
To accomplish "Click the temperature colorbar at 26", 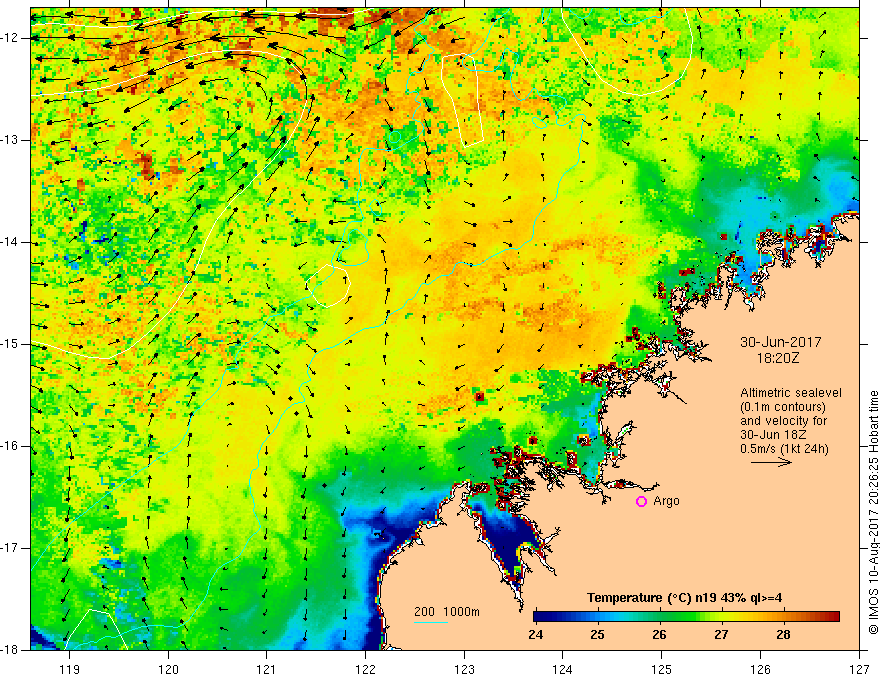I will pos(659,617).
